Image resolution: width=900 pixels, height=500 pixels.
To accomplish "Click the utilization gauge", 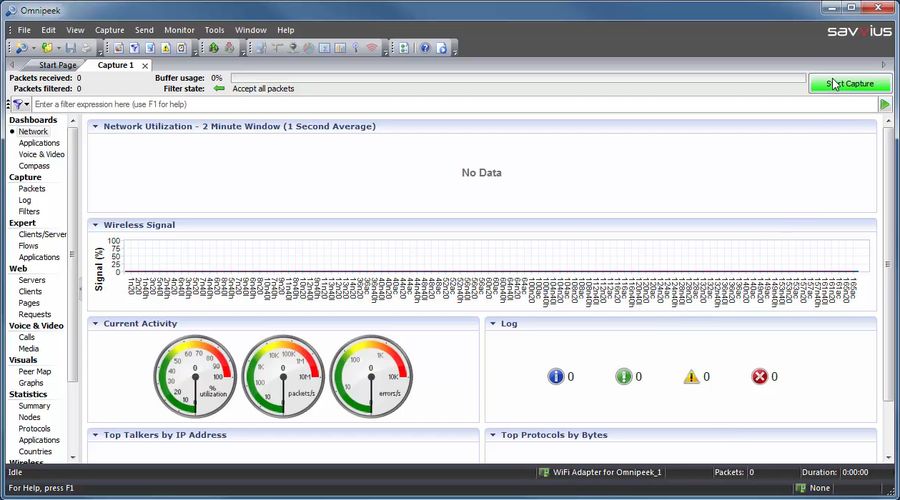I will [195, 377].
